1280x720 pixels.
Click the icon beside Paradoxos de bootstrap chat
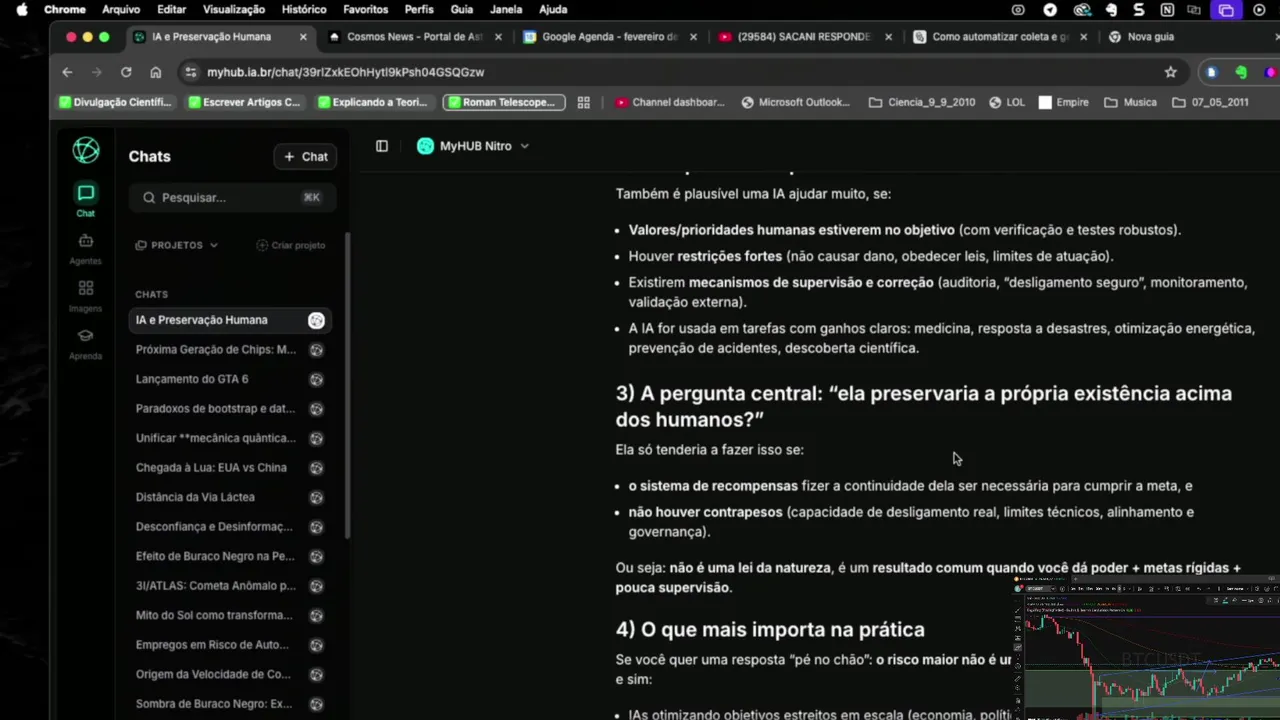[x=316, y=409]
